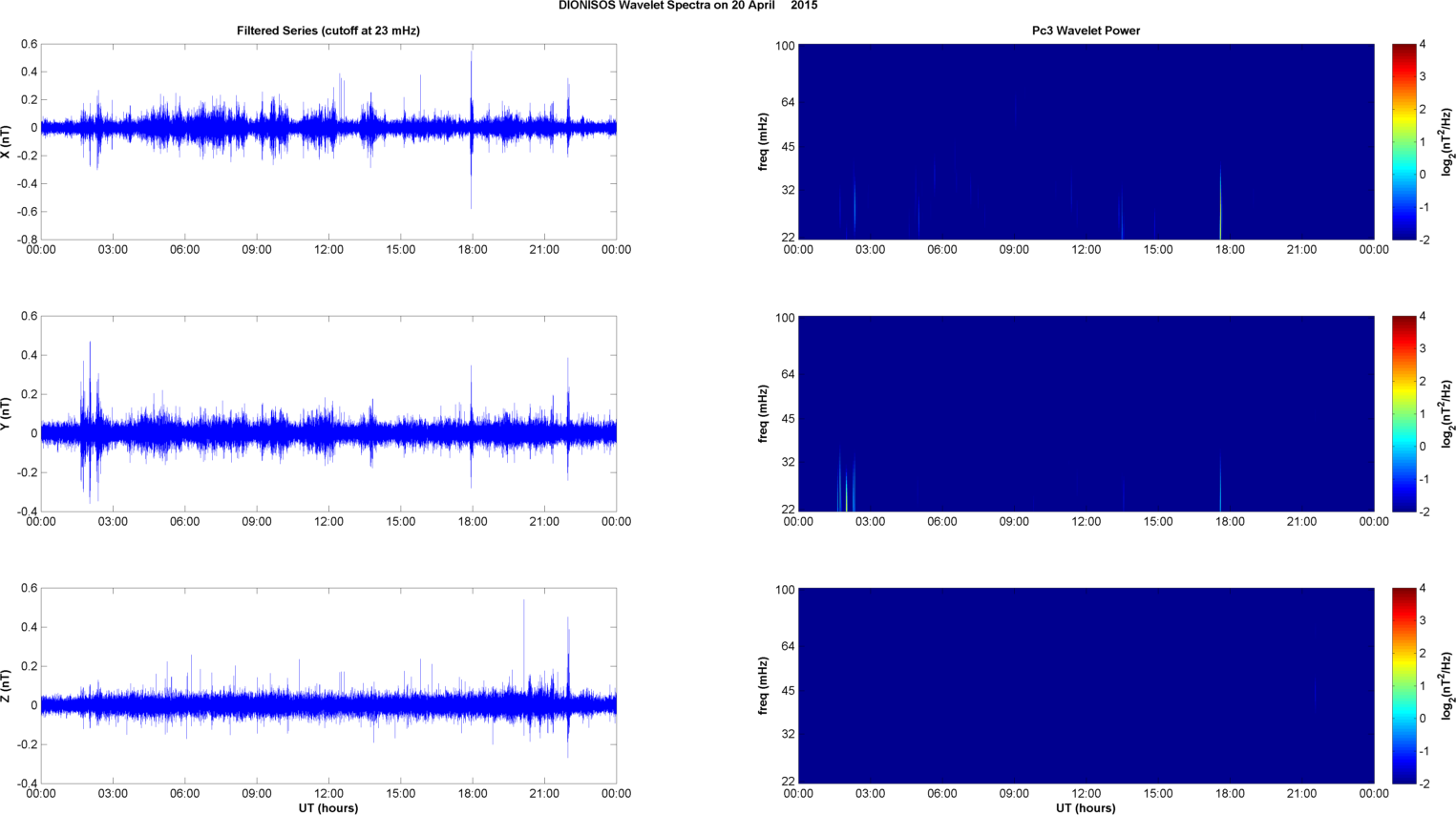Viewport: 1456px width, 815px height.
Task: Click the Z component filtered series plot
Action: [328, 685]
